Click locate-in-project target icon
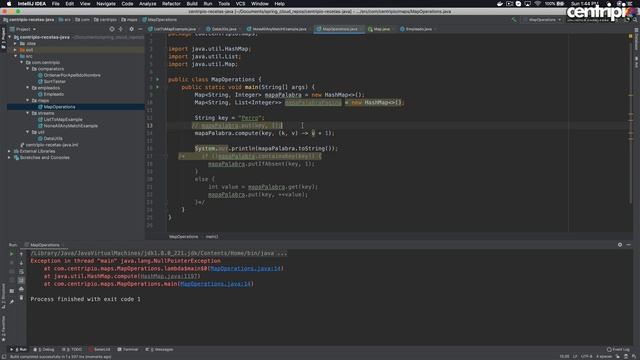640x360 pixels. pos(112,29)
